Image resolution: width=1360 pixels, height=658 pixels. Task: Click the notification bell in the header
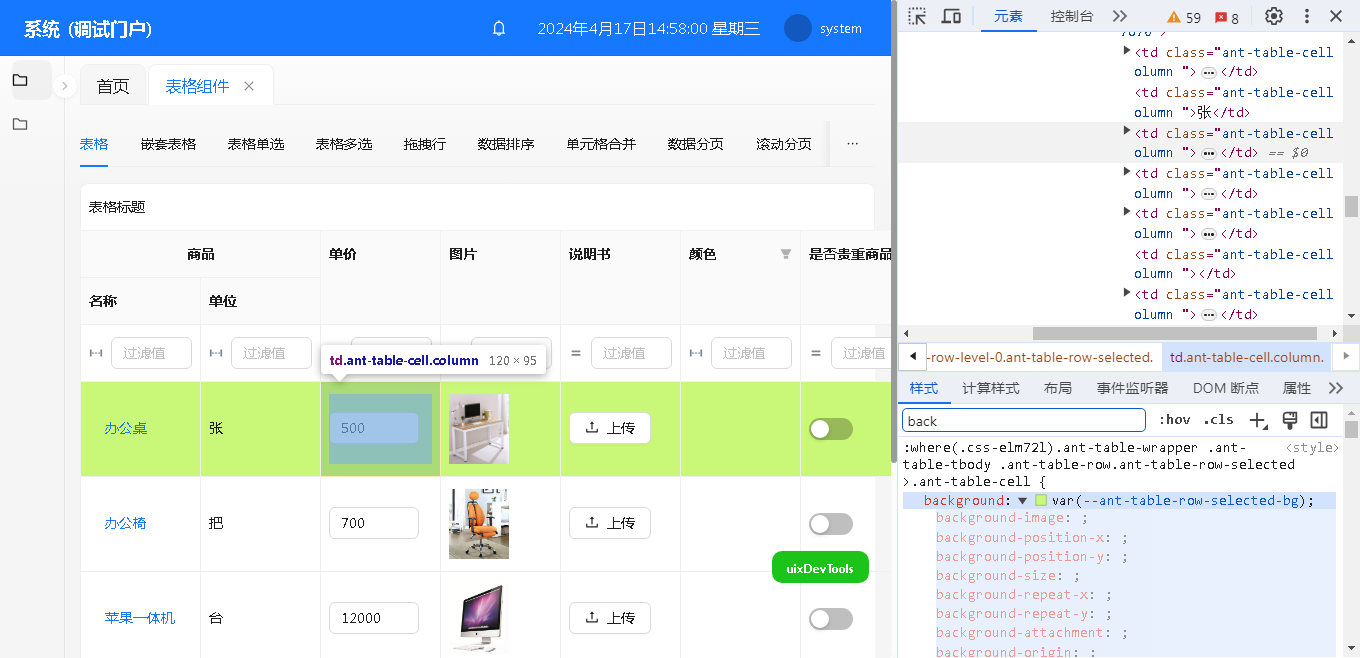point(499,29)
